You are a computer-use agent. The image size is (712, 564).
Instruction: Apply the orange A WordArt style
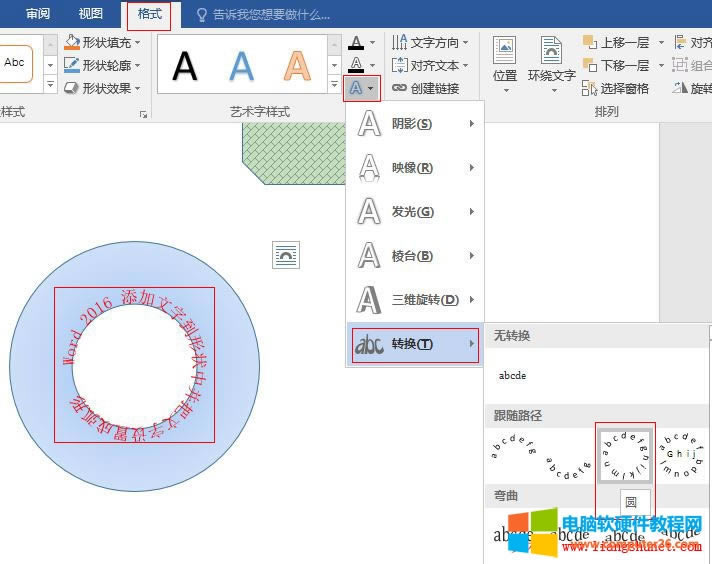click(x=297, y=66)
